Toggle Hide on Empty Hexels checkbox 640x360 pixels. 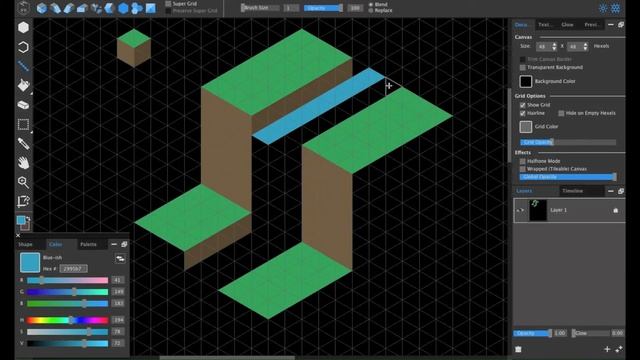pos(561,113)
